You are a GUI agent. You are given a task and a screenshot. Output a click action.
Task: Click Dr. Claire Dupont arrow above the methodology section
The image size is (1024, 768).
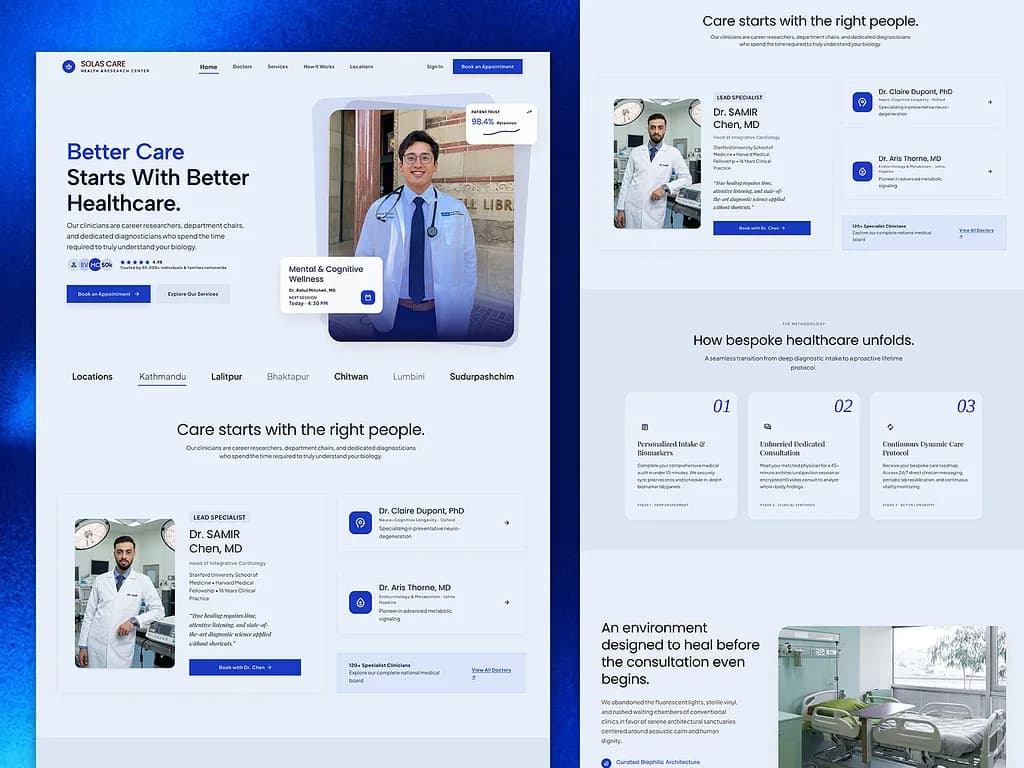[990, 102]
